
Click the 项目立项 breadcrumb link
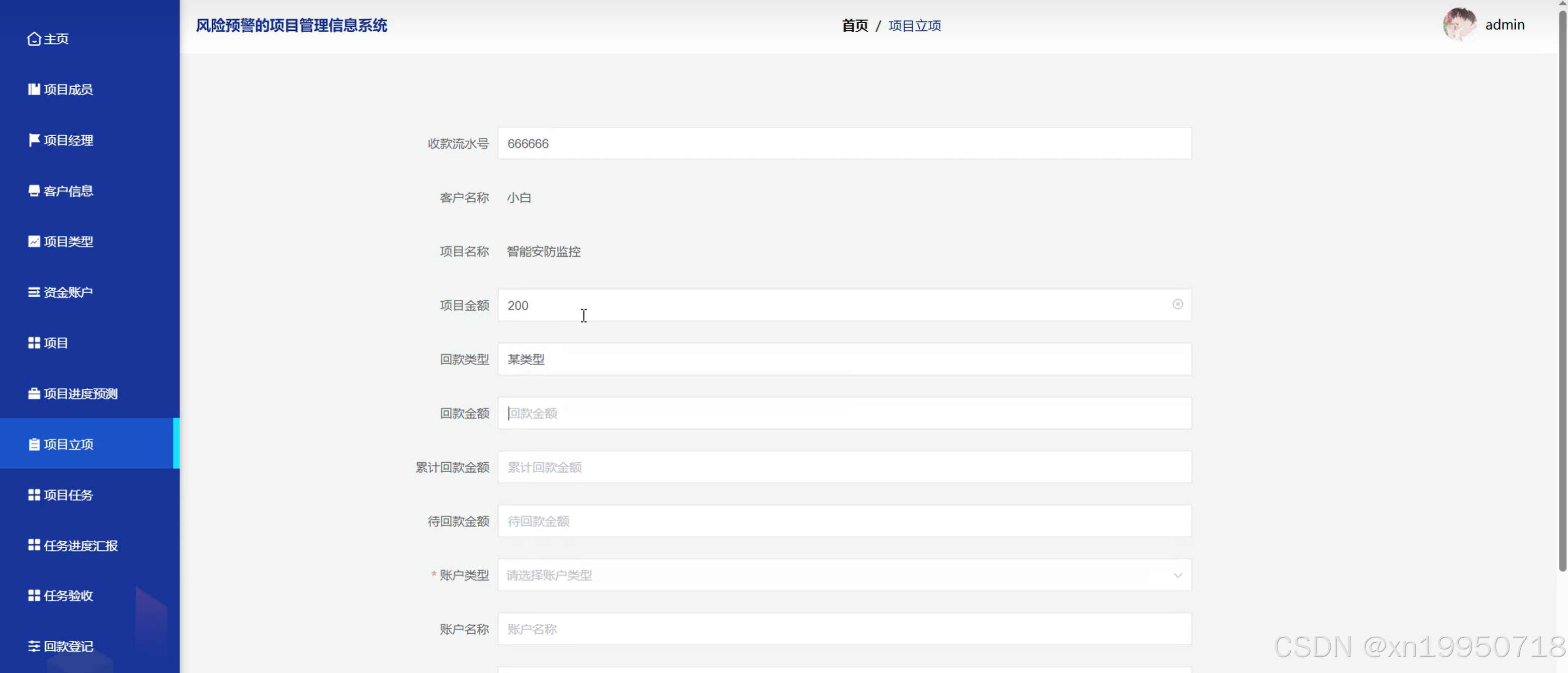914,26
